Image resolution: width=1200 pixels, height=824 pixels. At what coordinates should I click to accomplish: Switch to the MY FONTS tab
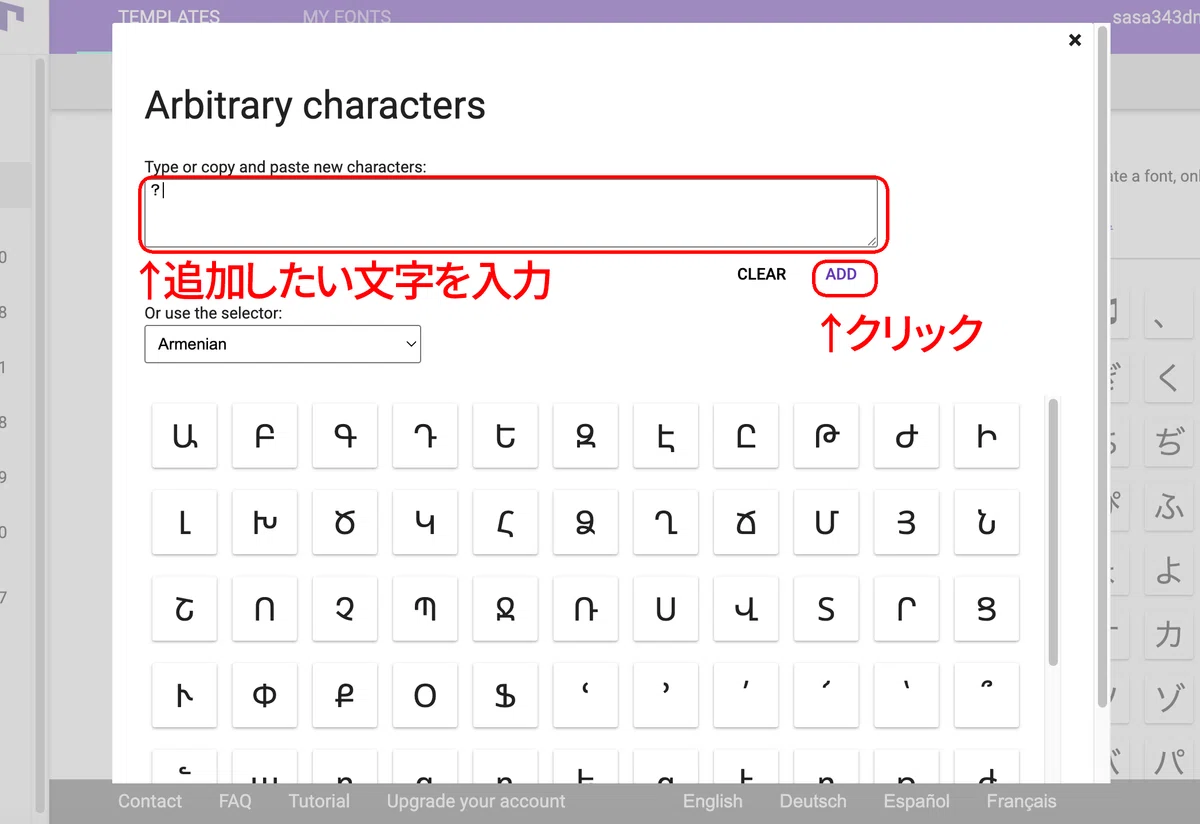(347, 17)
